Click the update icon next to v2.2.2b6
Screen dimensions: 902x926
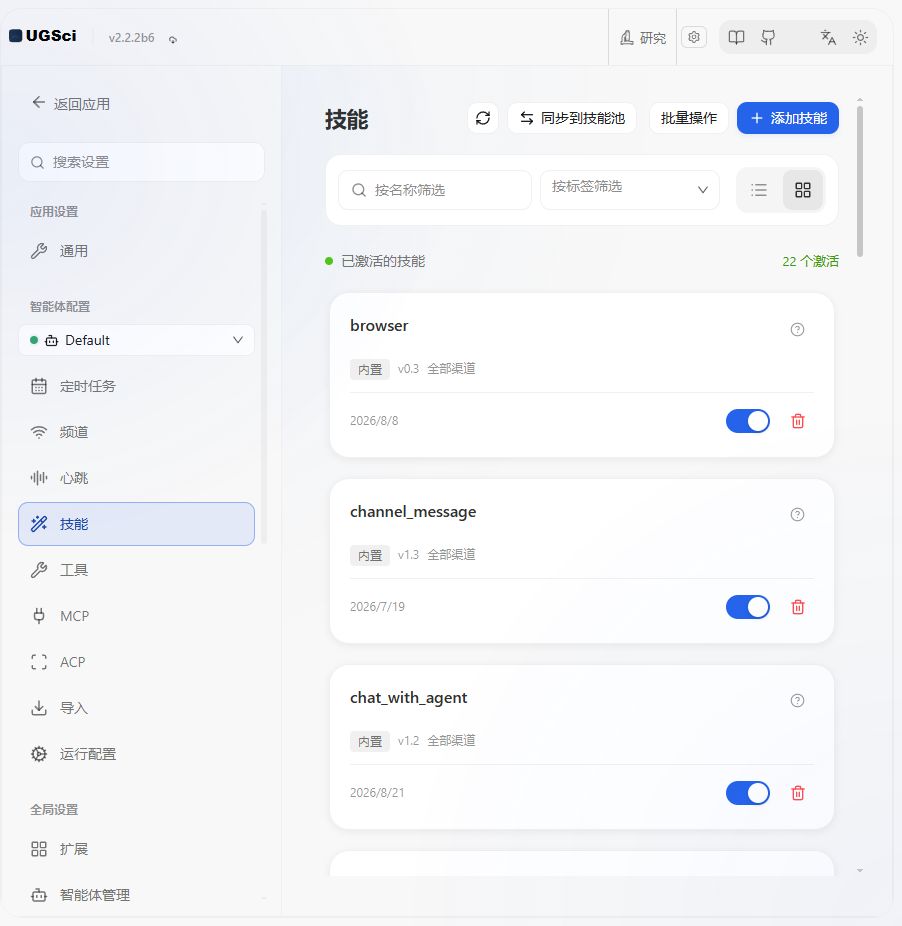point(172,39)
